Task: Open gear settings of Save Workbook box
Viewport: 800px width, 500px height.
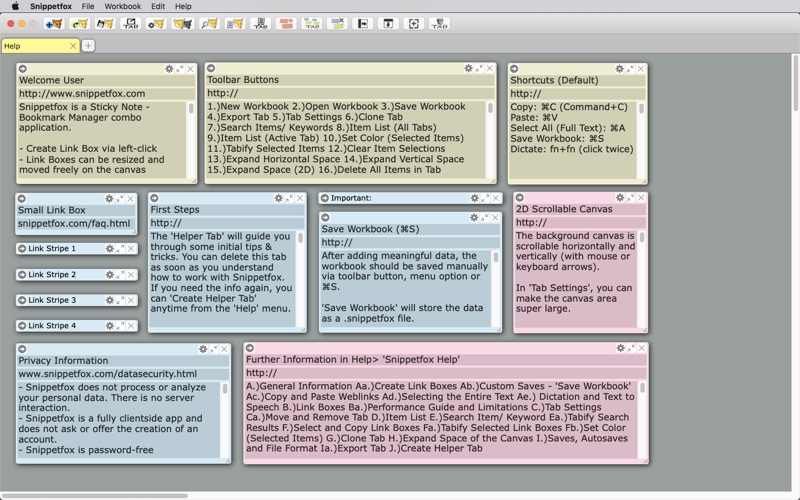Action: point(474,218)
